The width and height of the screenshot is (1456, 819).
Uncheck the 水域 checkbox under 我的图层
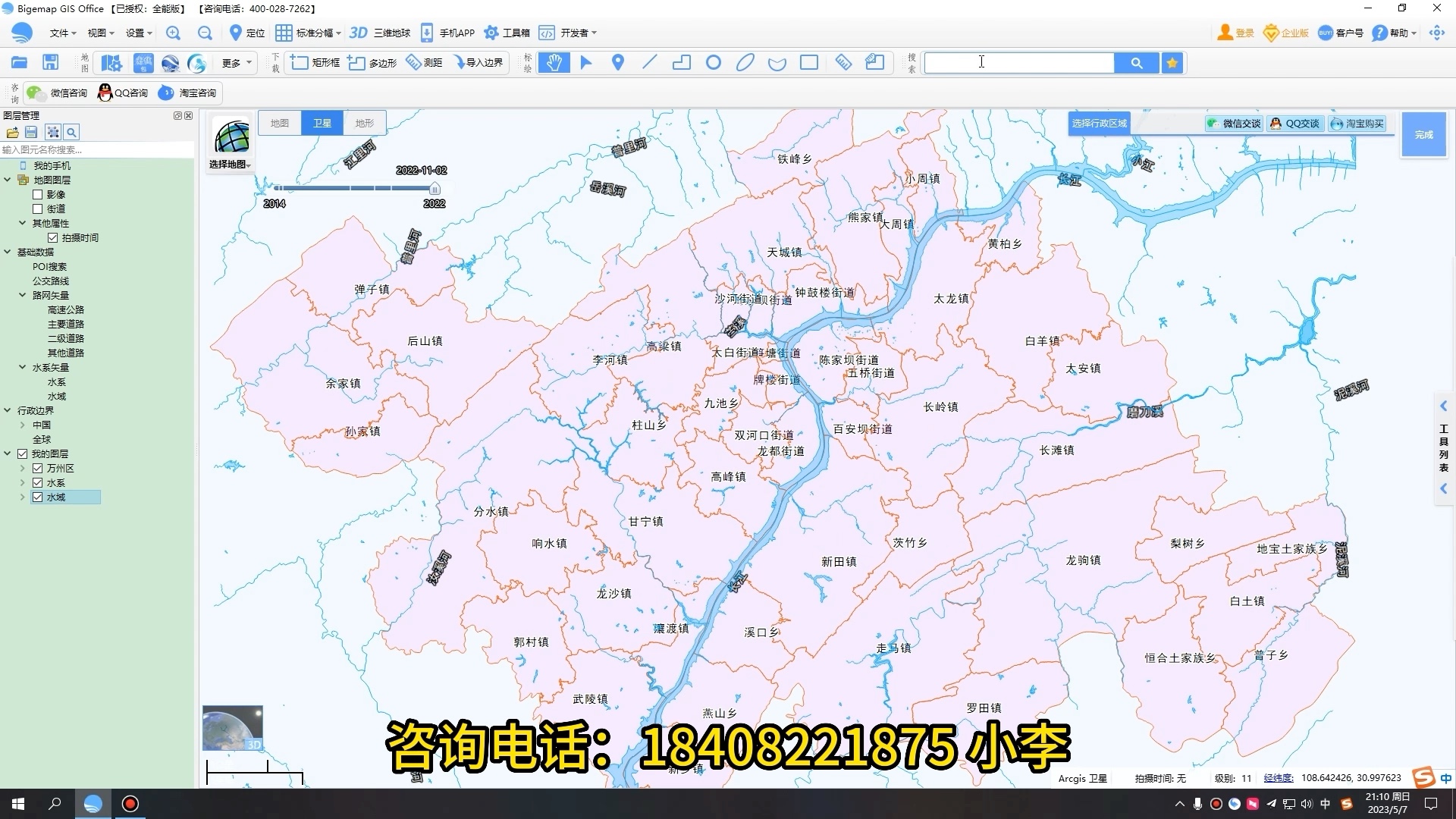coord(37,497)
